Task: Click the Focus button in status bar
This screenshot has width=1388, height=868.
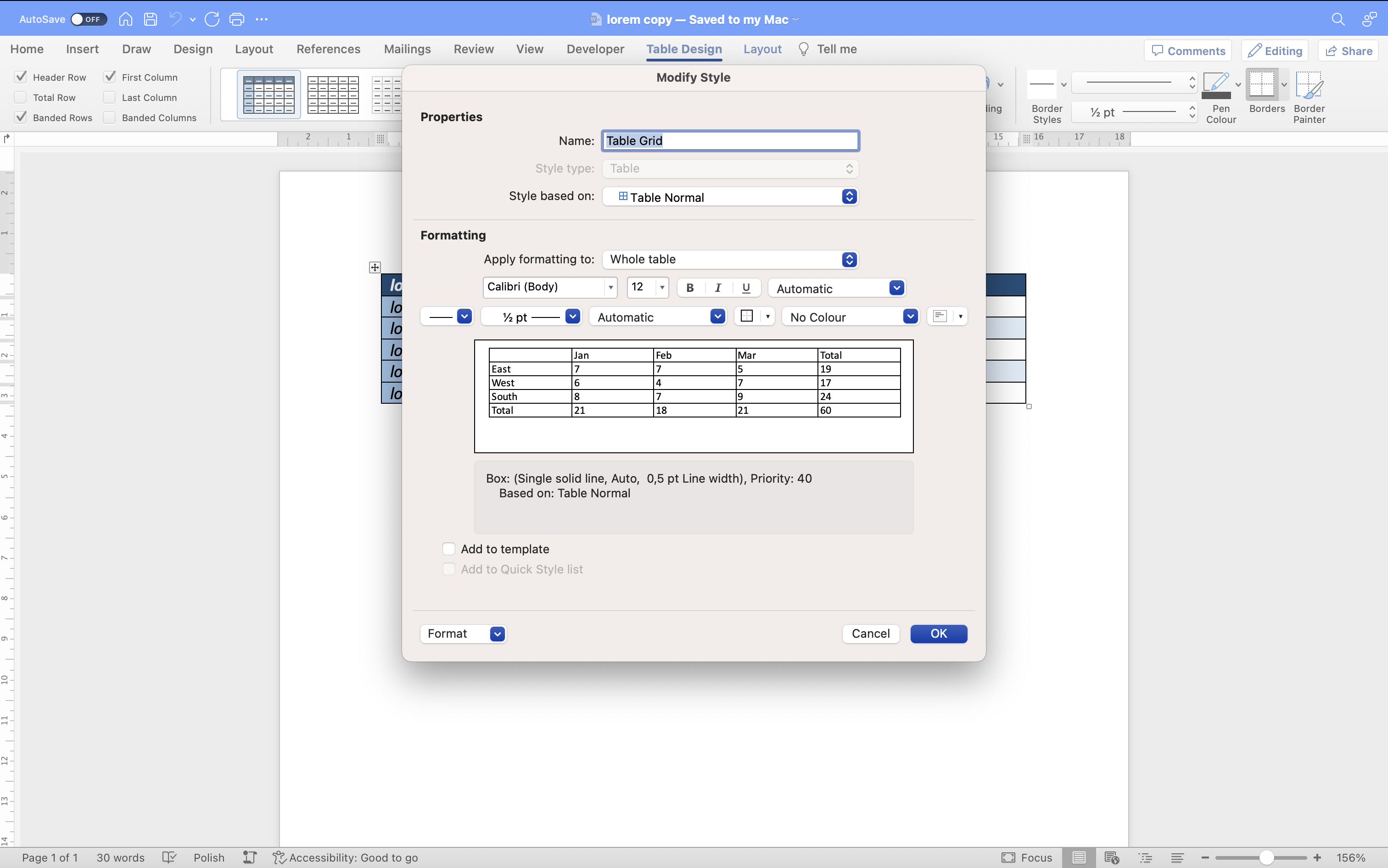Action: point(1027,857)
